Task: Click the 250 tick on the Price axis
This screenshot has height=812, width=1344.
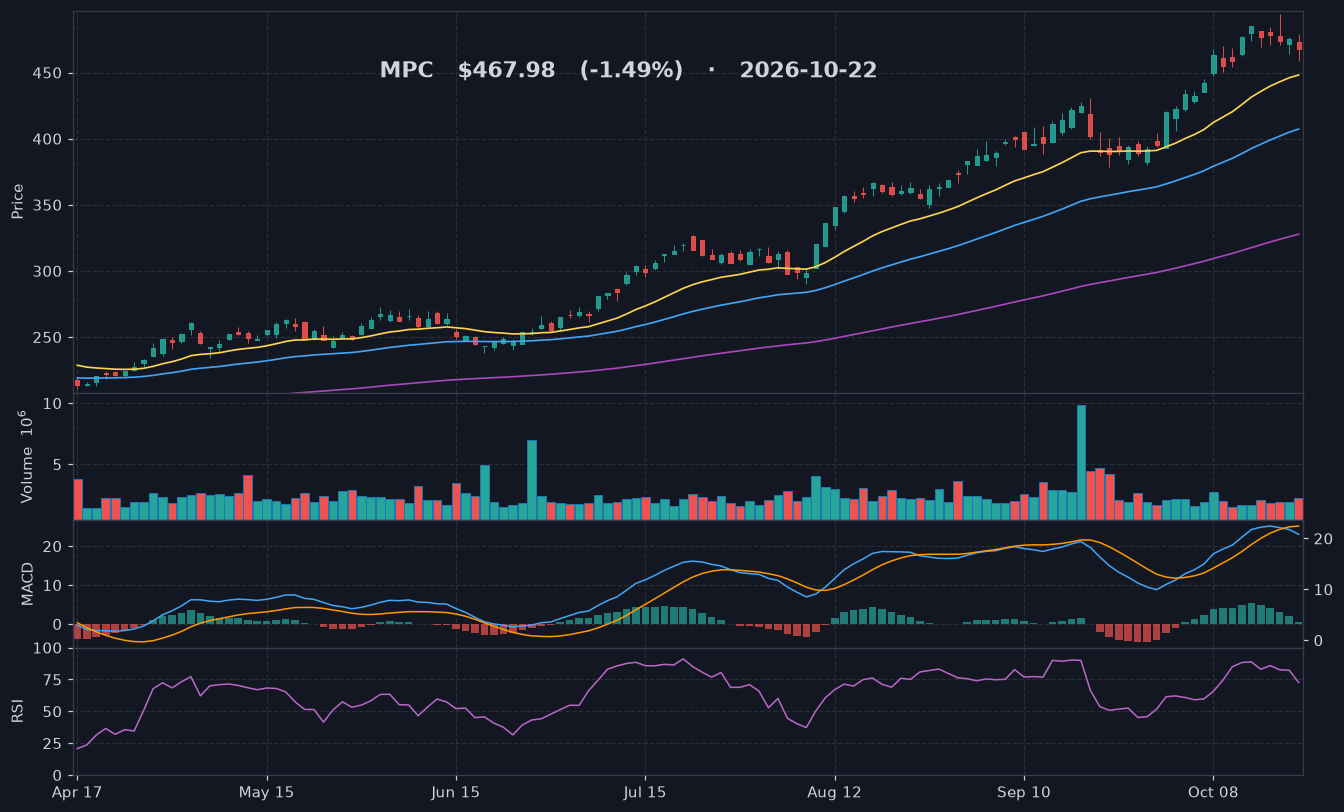Action: pyautogui.click(x=50, y=338)
